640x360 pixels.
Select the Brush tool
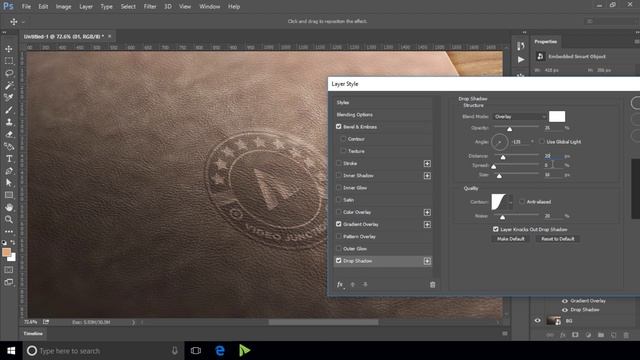click(9, 110)
